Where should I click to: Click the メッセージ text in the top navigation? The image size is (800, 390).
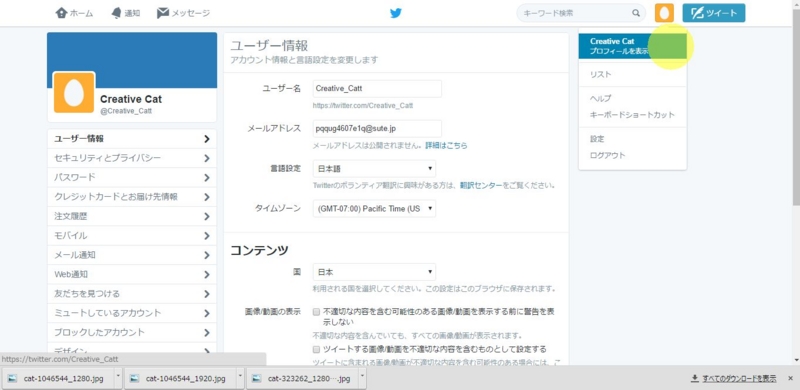tap(191, 13)
